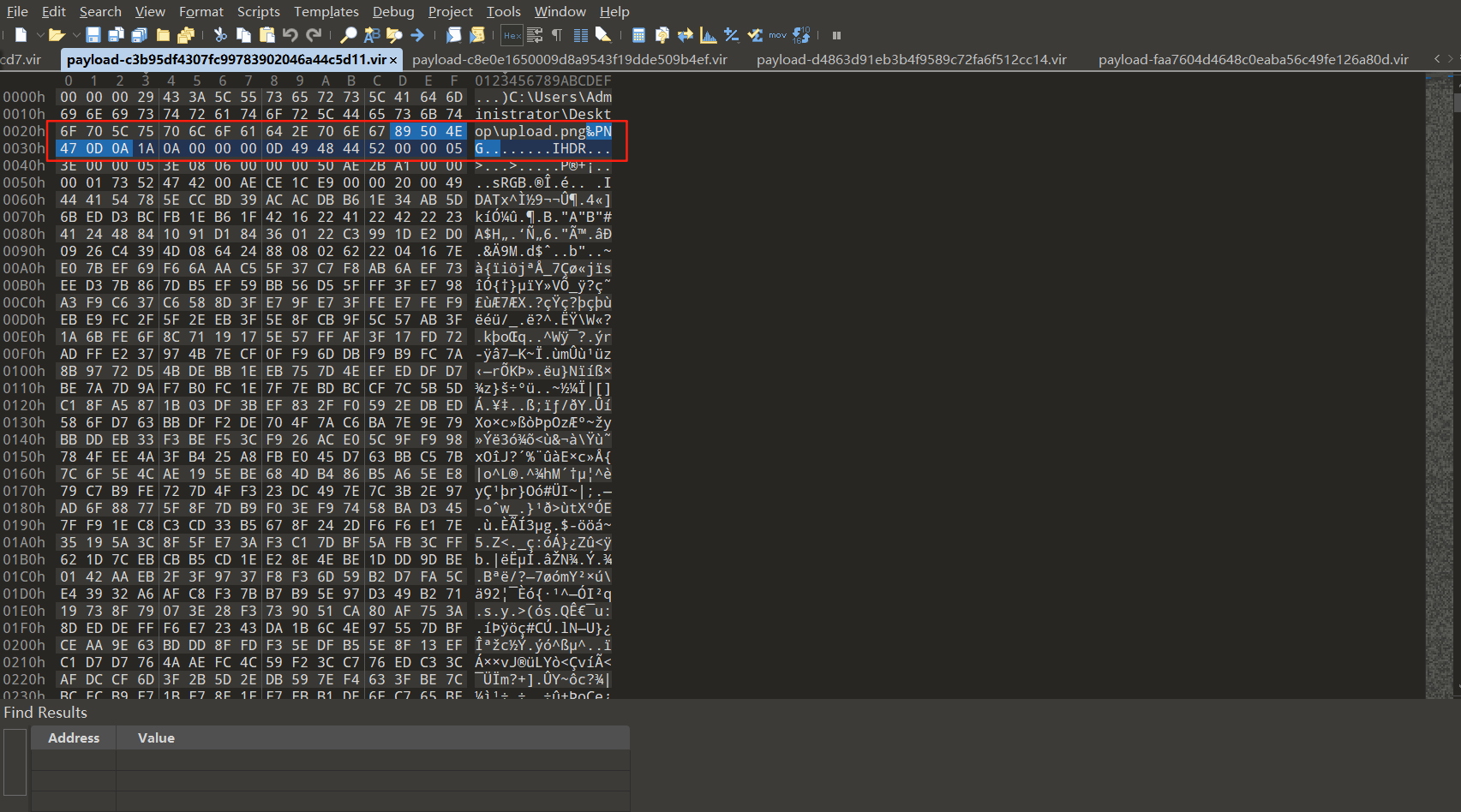Expand the New file dropdown arrow

[39, 35]
